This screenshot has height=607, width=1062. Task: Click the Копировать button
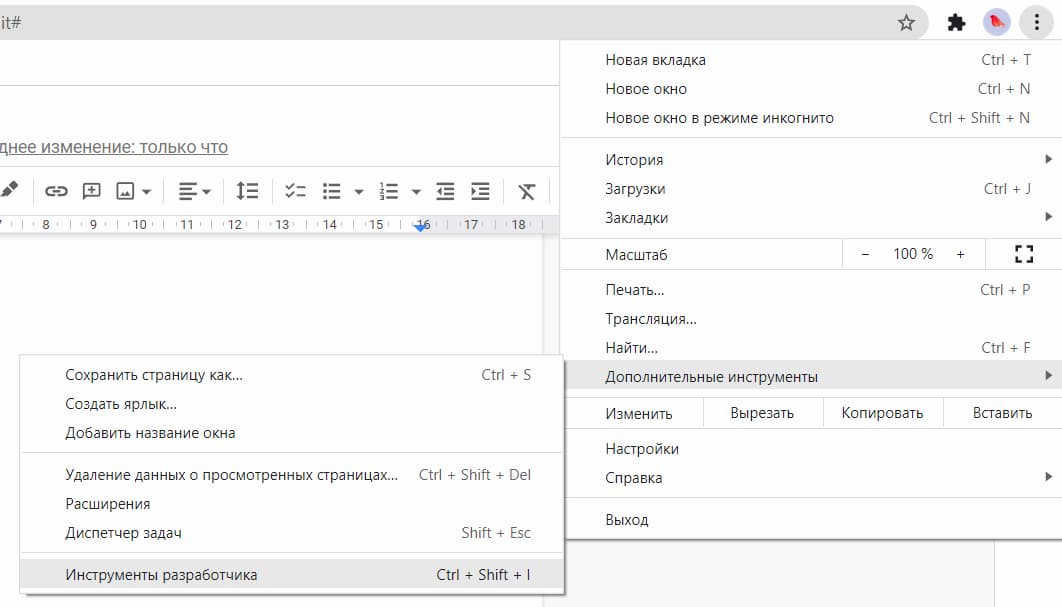coord(883,413)
